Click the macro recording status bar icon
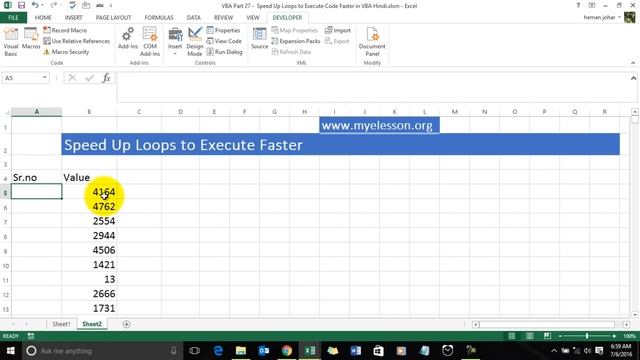The width and height of the screenshot is (640, 360). [31, 336]
